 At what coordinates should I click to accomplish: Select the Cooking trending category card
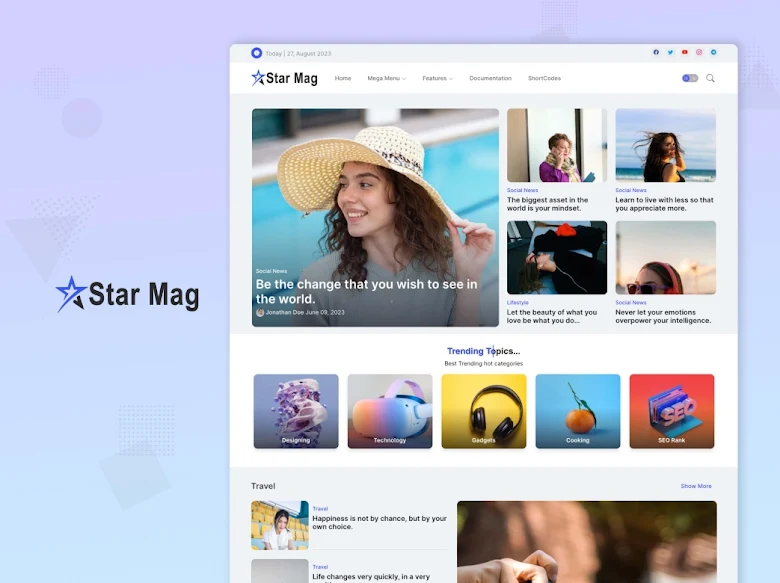[578, 411]
